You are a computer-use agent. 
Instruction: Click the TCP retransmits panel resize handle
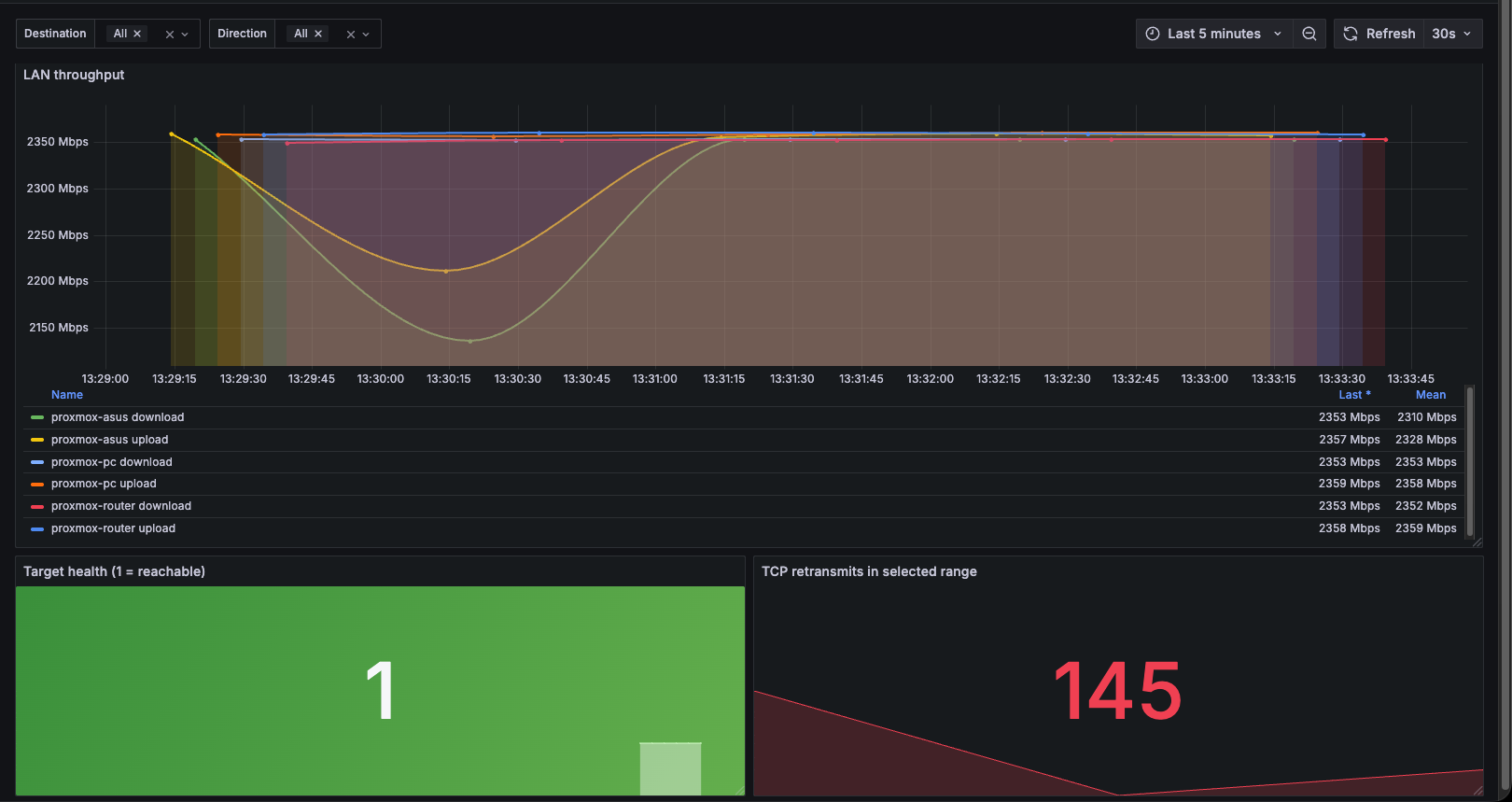(x=1477, y=791)
